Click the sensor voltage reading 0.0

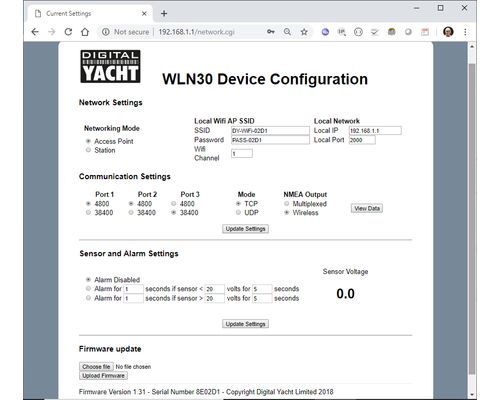(345, 294)
